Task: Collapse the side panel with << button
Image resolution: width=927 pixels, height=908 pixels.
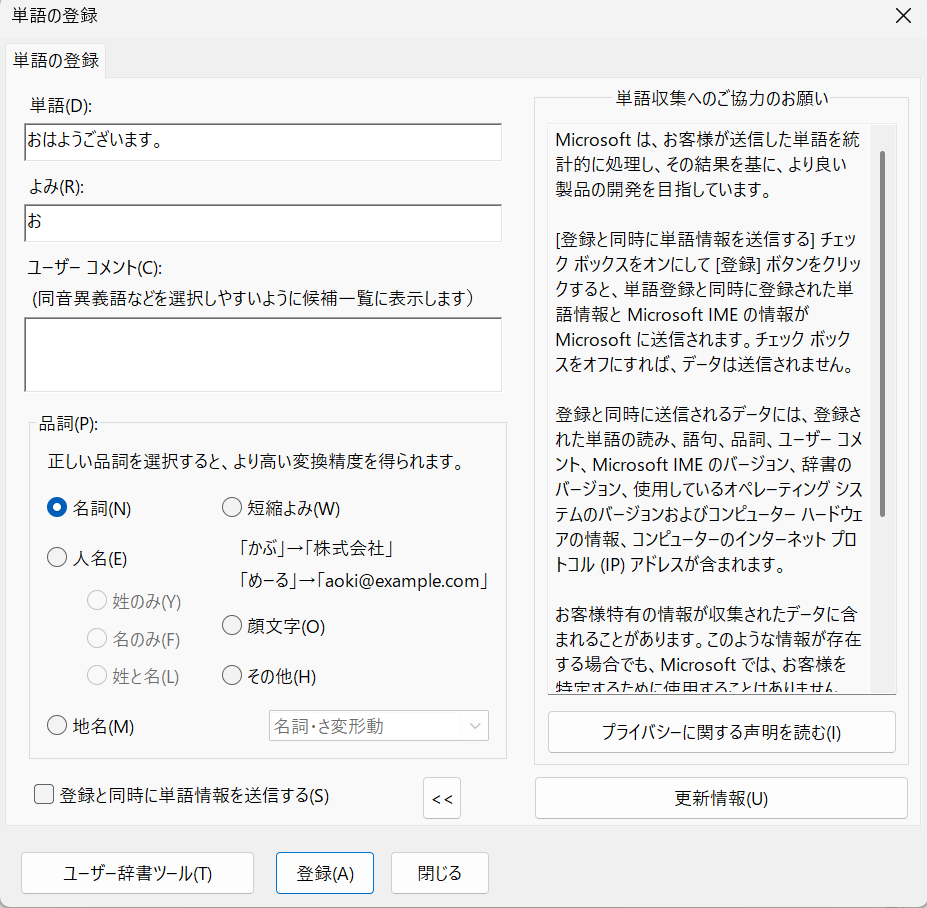Action: 442,799
